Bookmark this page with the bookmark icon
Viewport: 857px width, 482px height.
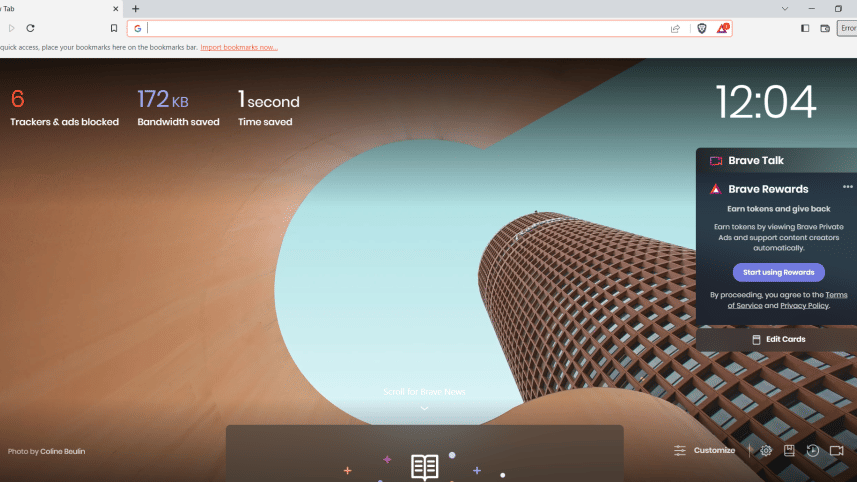coord(114,28)
